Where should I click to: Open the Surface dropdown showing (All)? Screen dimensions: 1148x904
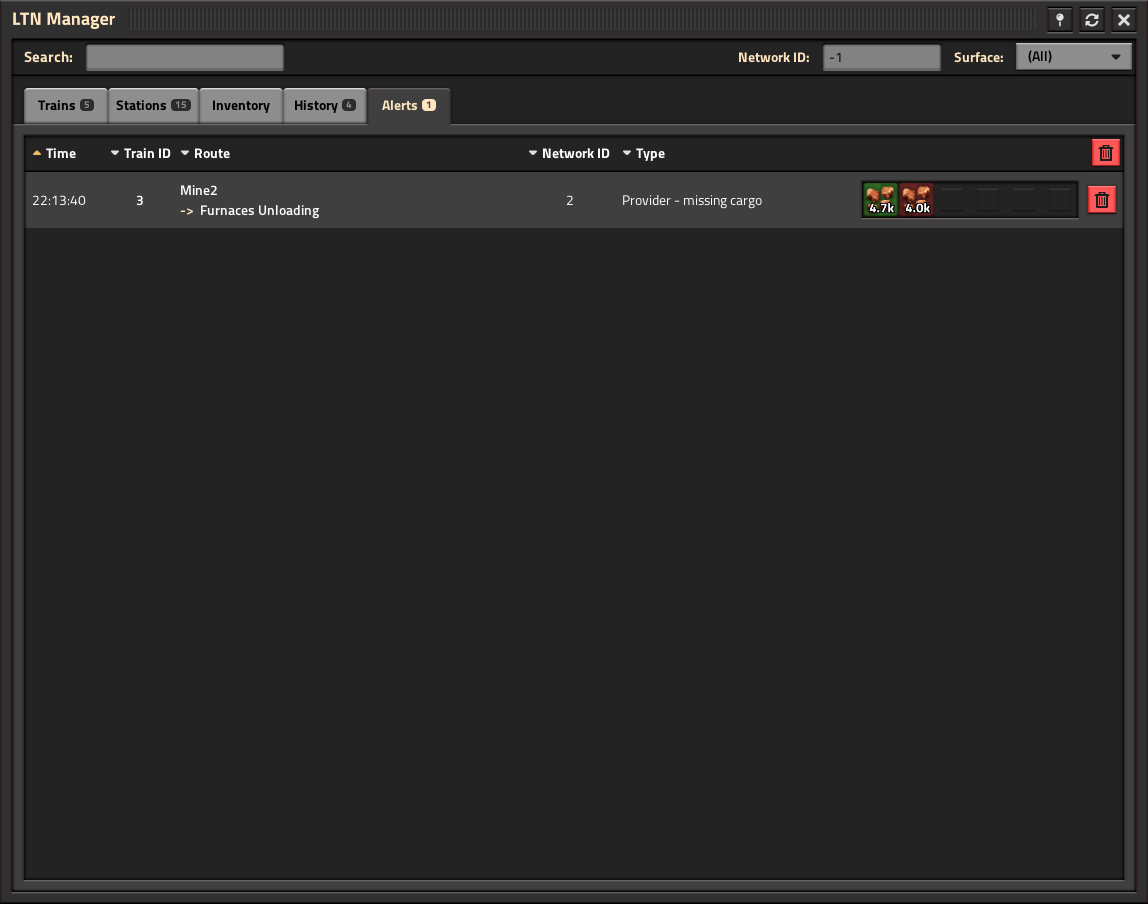click(x=1073, y=56)
